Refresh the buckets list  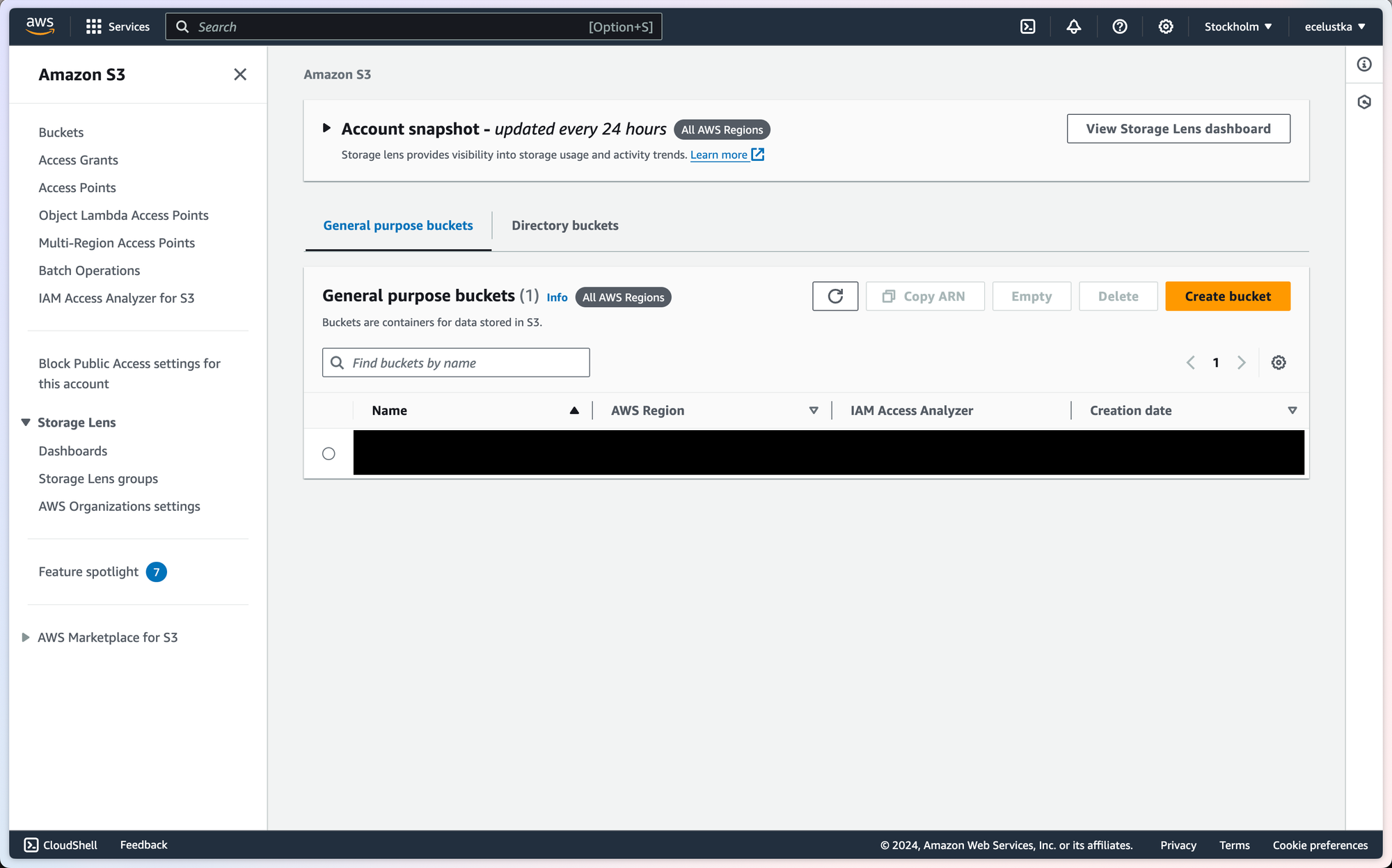835,297
